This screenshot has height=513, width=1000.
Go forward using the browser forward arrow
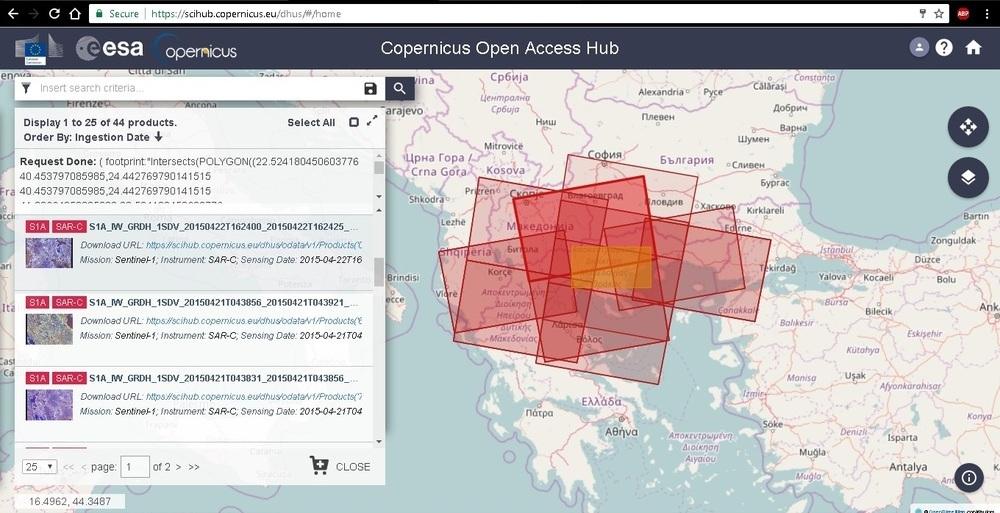33,13
